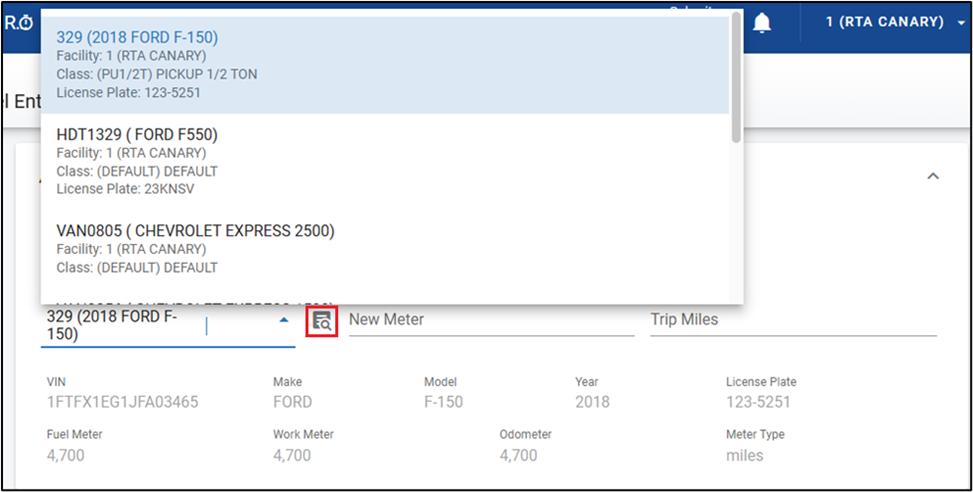Click the Year field showing 2018
Screen dimensions: 973x492
pyautogui.click(x=591, y=402)
